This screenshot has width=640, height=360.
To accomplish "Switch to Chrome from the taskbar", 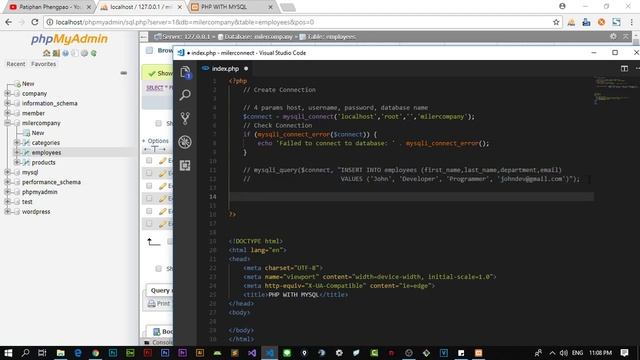I will click(96, 353).
